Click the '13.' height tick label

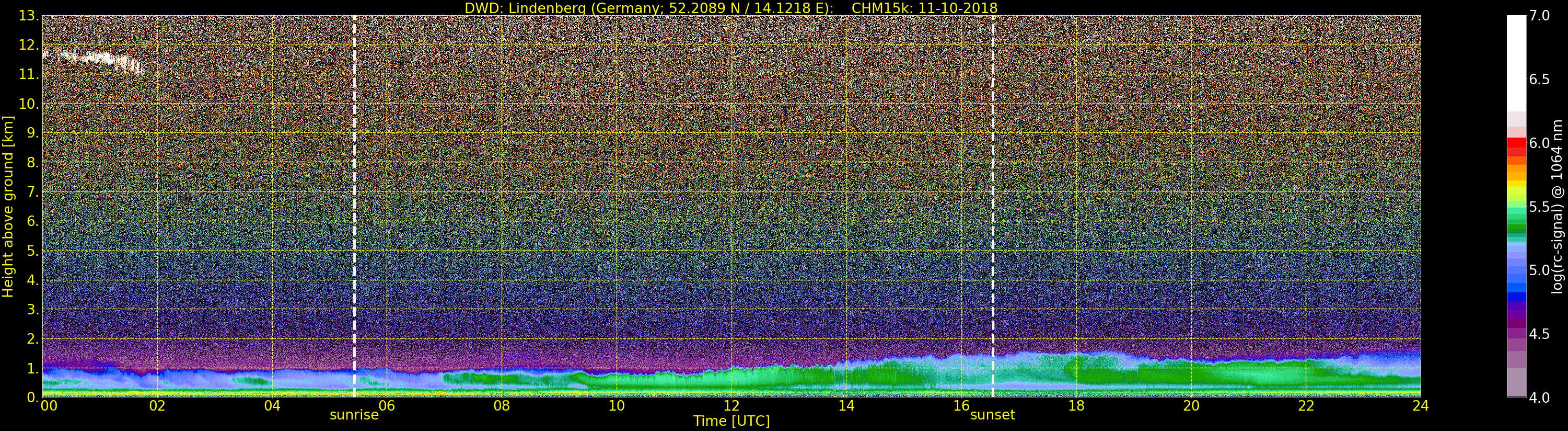point(29,16)
